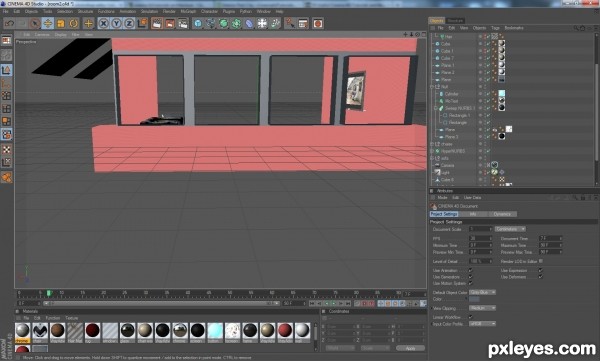Open the Render Settings icon
This screenshot has width=600, height=362.
point(183,24)
